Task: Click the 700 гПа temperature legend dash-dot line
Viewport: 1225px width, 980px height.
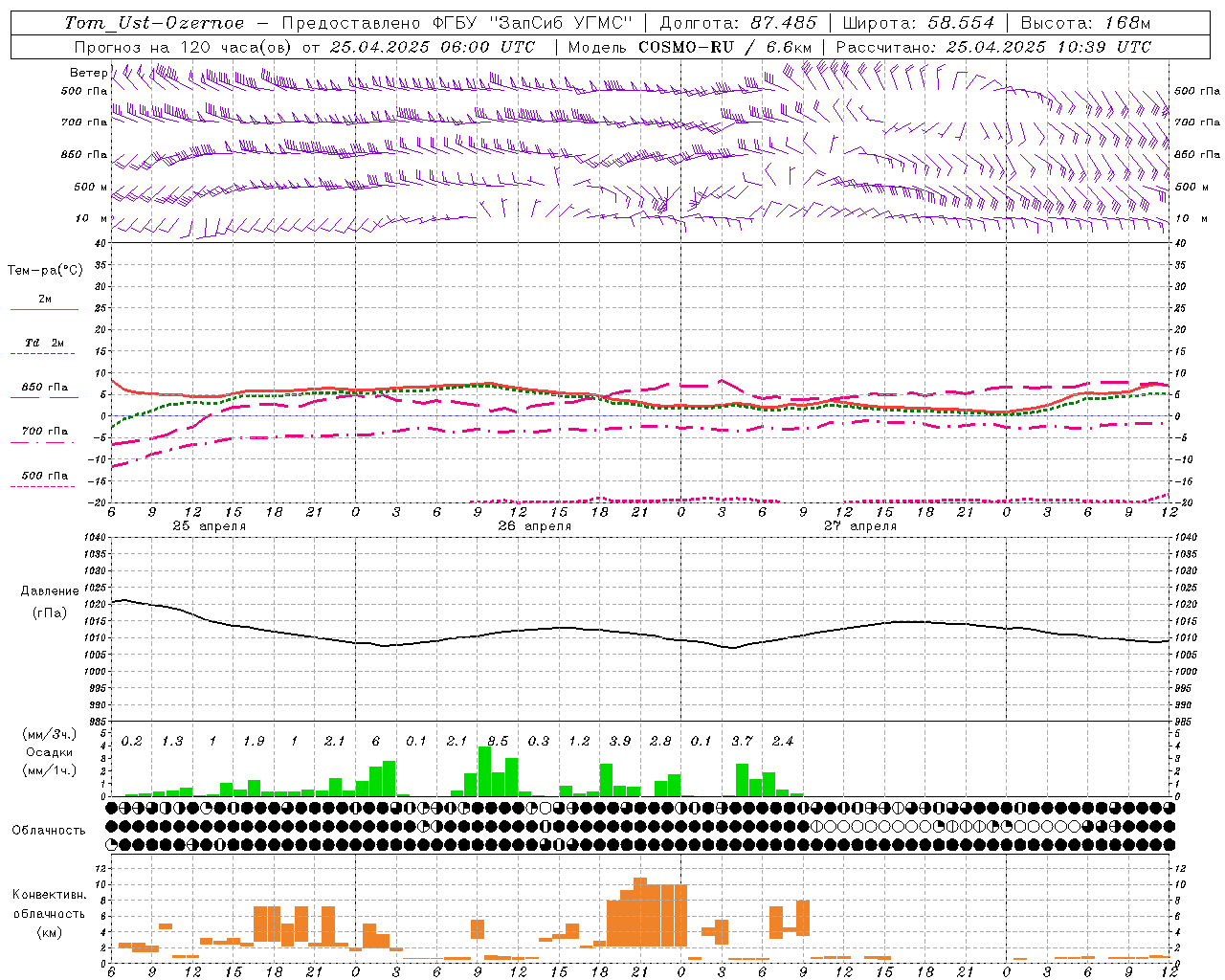Action: point(44,442)
